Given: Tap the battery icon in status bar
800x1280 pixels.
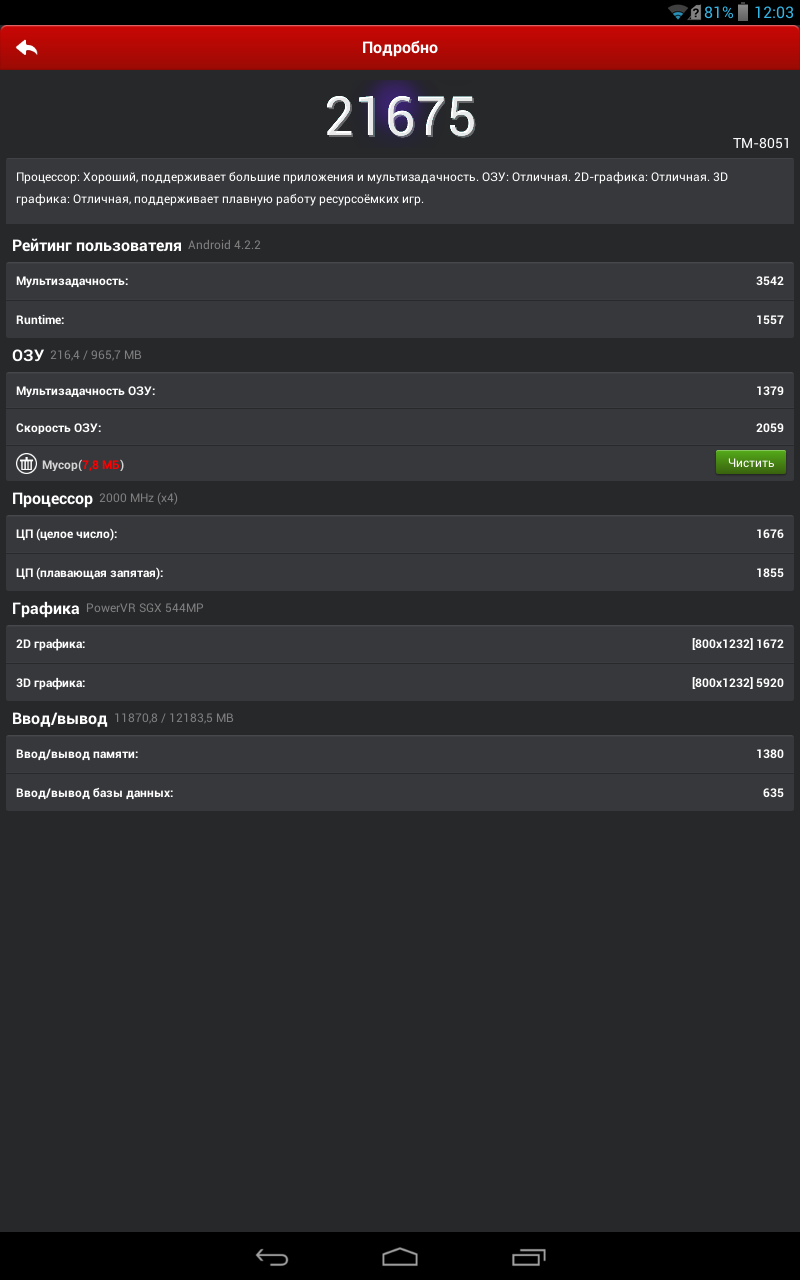Looking at the screenshot, I should click(743, 13).
